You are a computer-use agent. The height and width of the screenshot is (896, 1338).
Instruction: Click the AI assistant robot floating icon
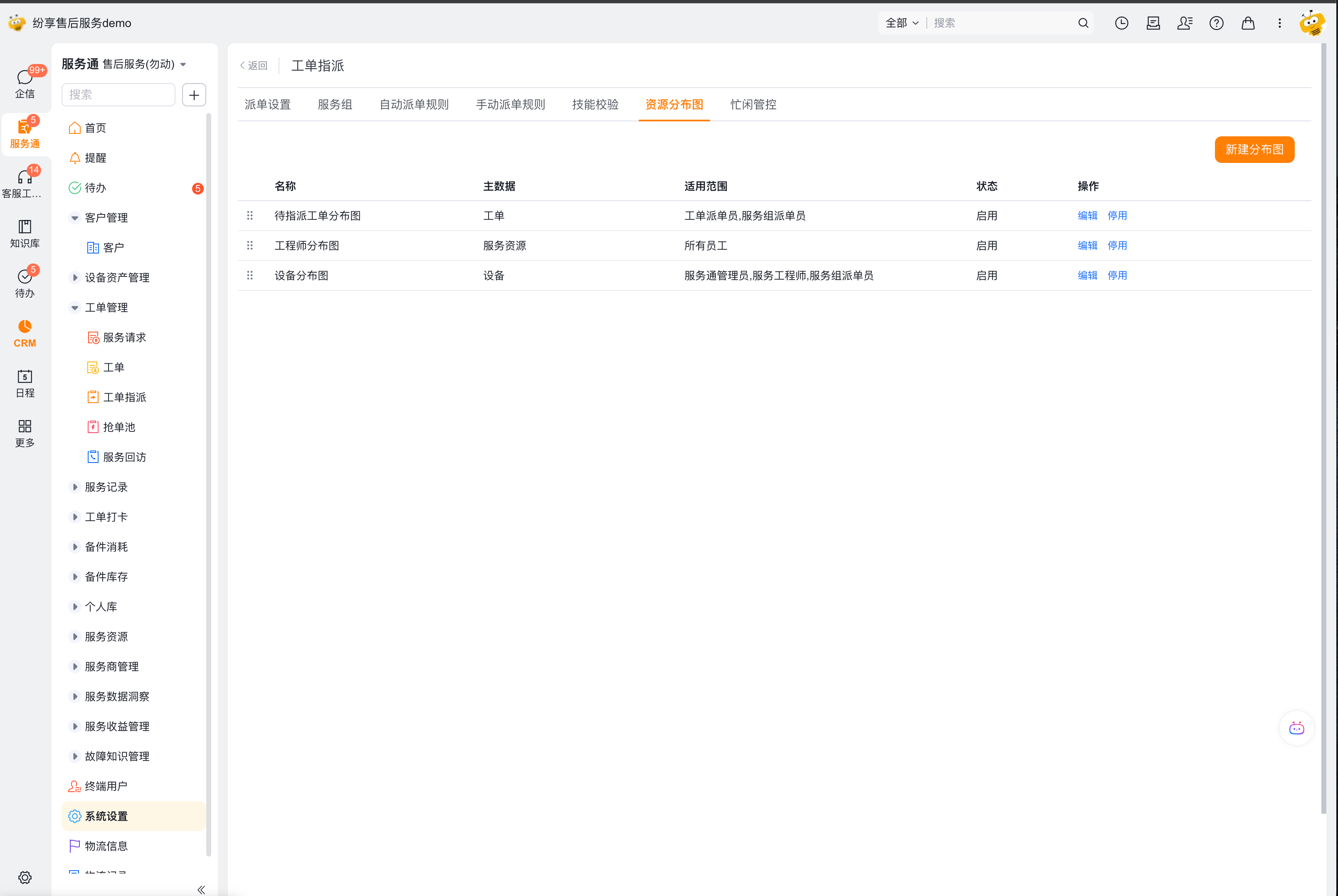[1296, 728]
